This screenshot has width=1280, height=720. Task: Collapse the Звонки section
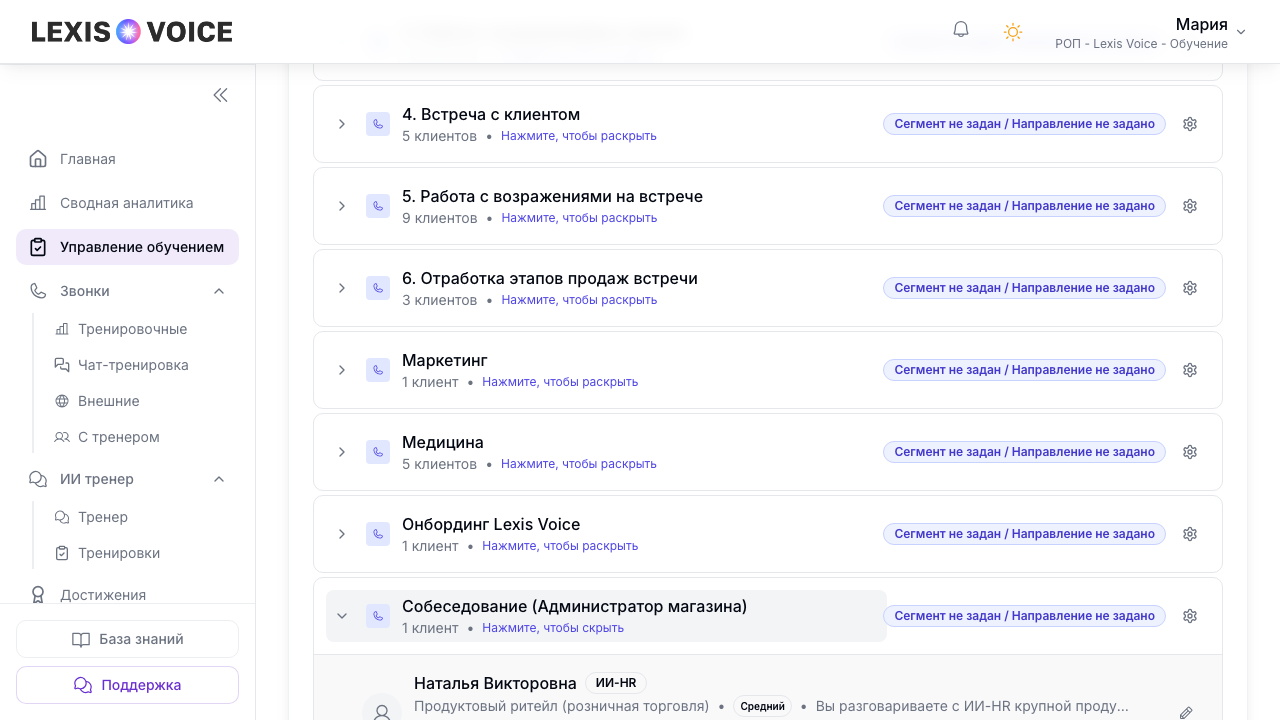coord(219,291)
